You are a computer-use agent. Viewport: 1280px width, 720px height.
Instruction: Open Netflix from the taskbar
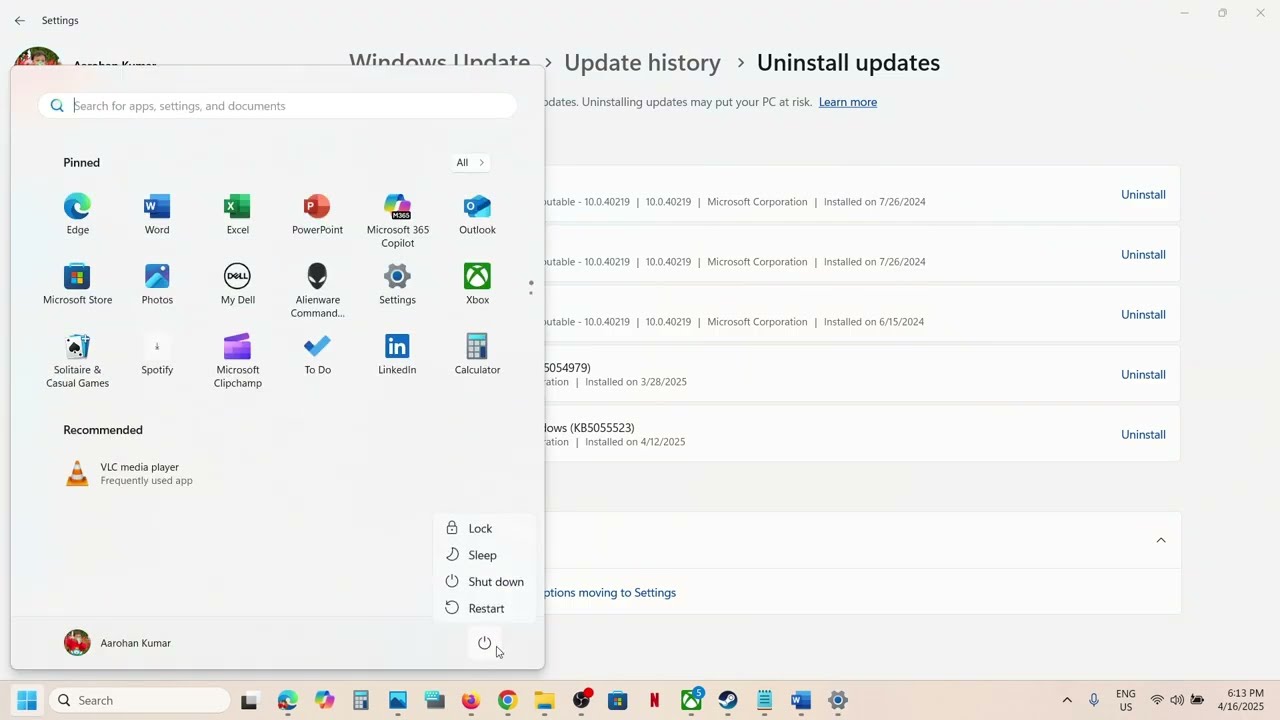point(654,700)
